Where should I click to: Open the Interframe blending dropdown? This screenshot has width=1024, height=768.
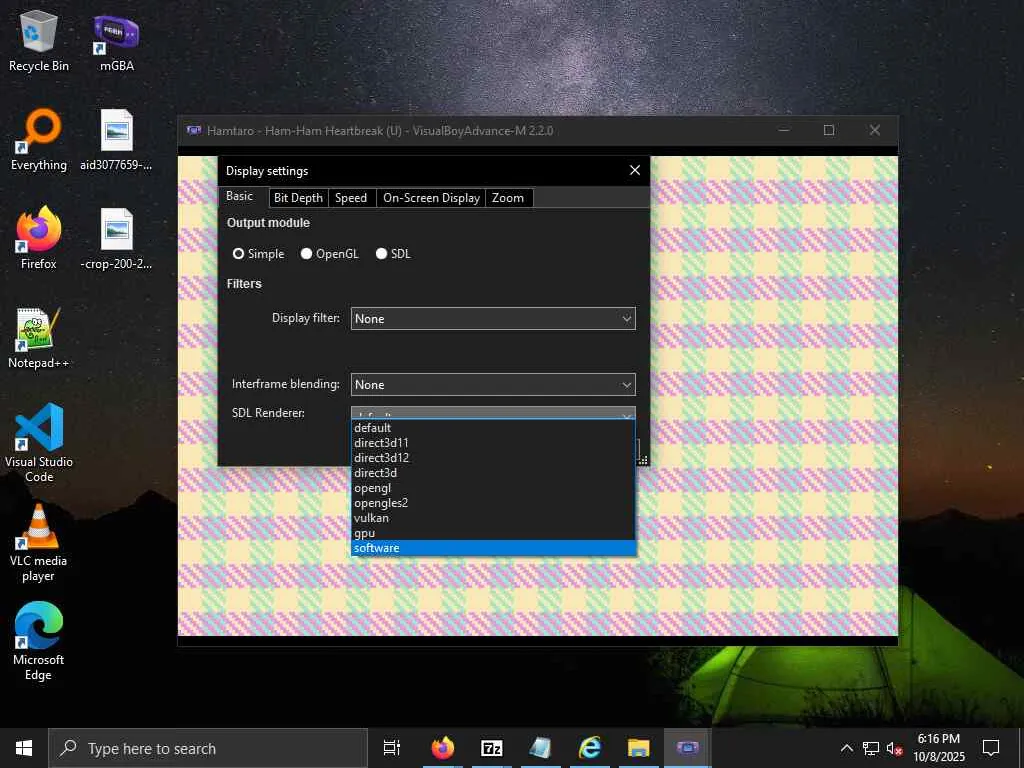[493, 385]
